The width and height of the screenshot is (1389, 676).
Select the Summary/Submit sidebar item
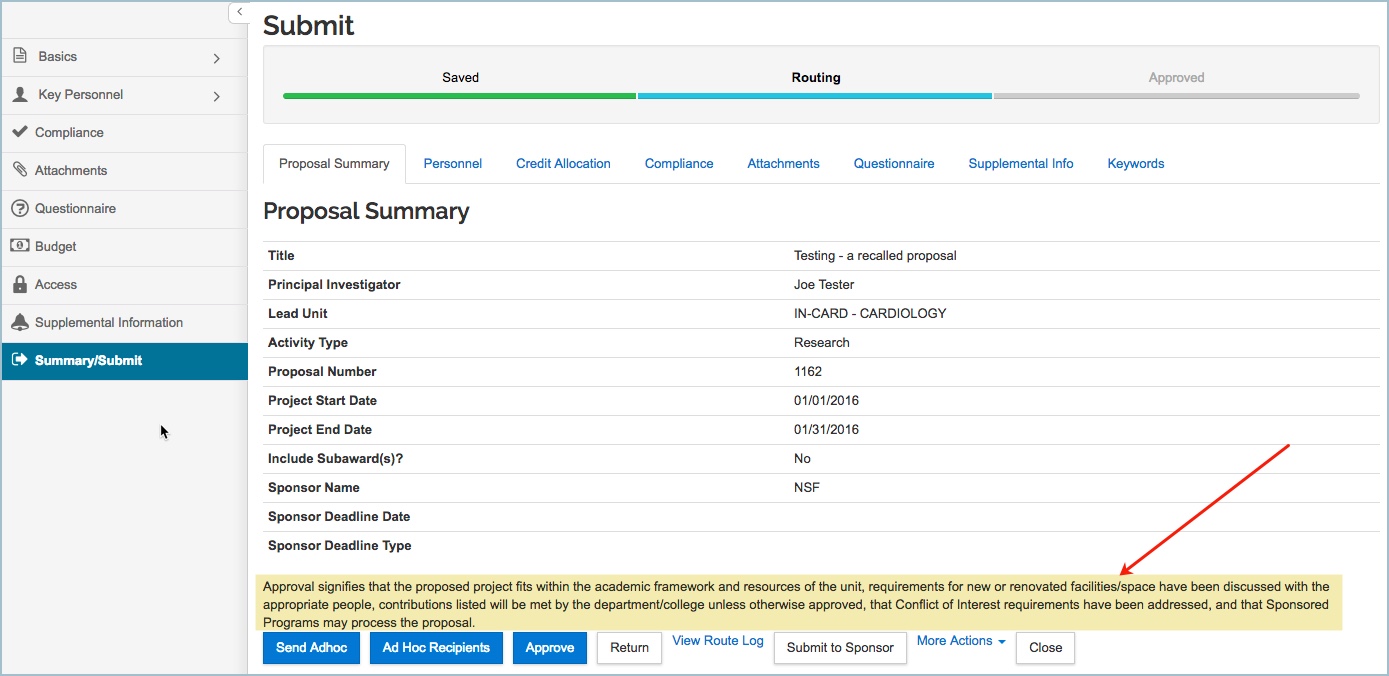88,361
